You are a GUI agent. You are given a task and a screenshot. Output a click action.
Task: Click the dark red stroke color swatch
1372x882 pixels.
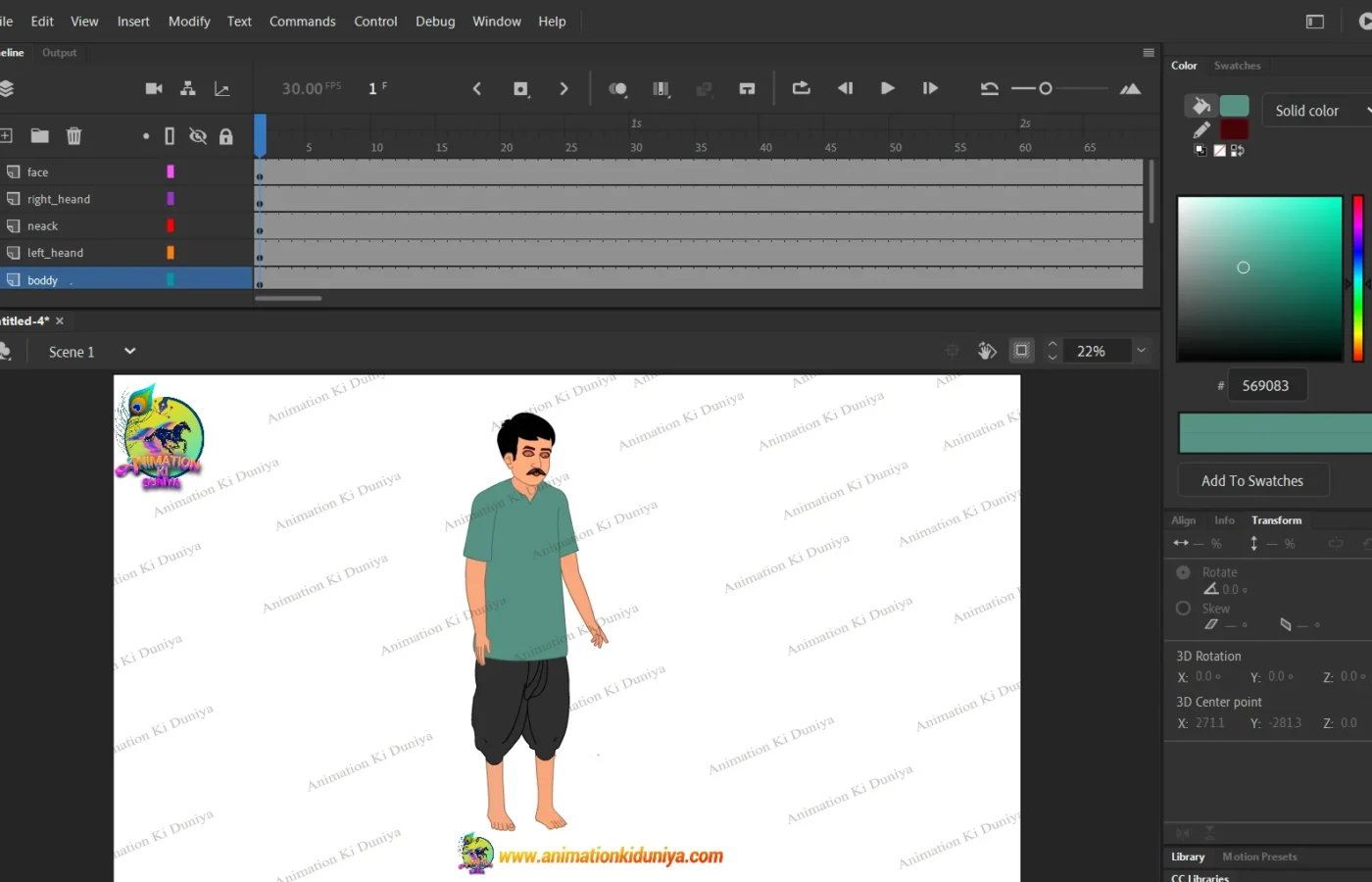[1234, 130]
